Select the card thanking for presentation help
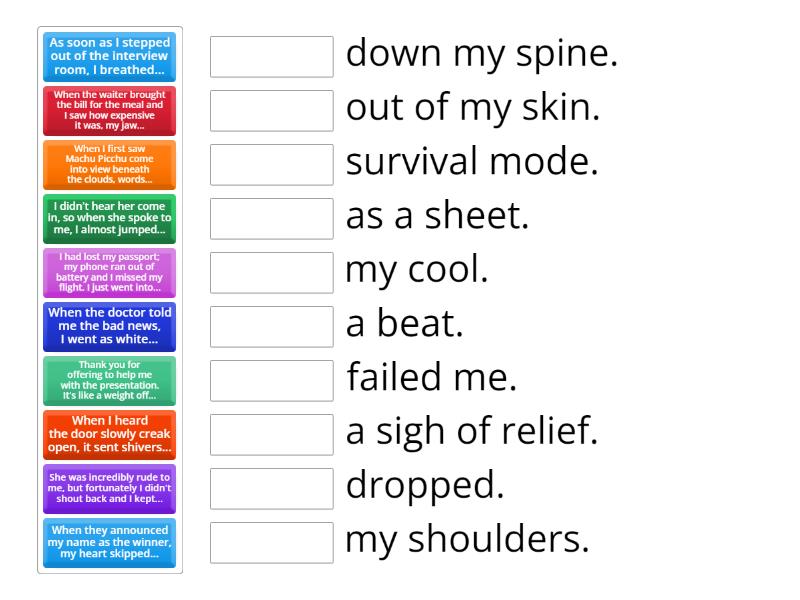Image resolution: width=800 pixels, height=600 pixels. 109,381
